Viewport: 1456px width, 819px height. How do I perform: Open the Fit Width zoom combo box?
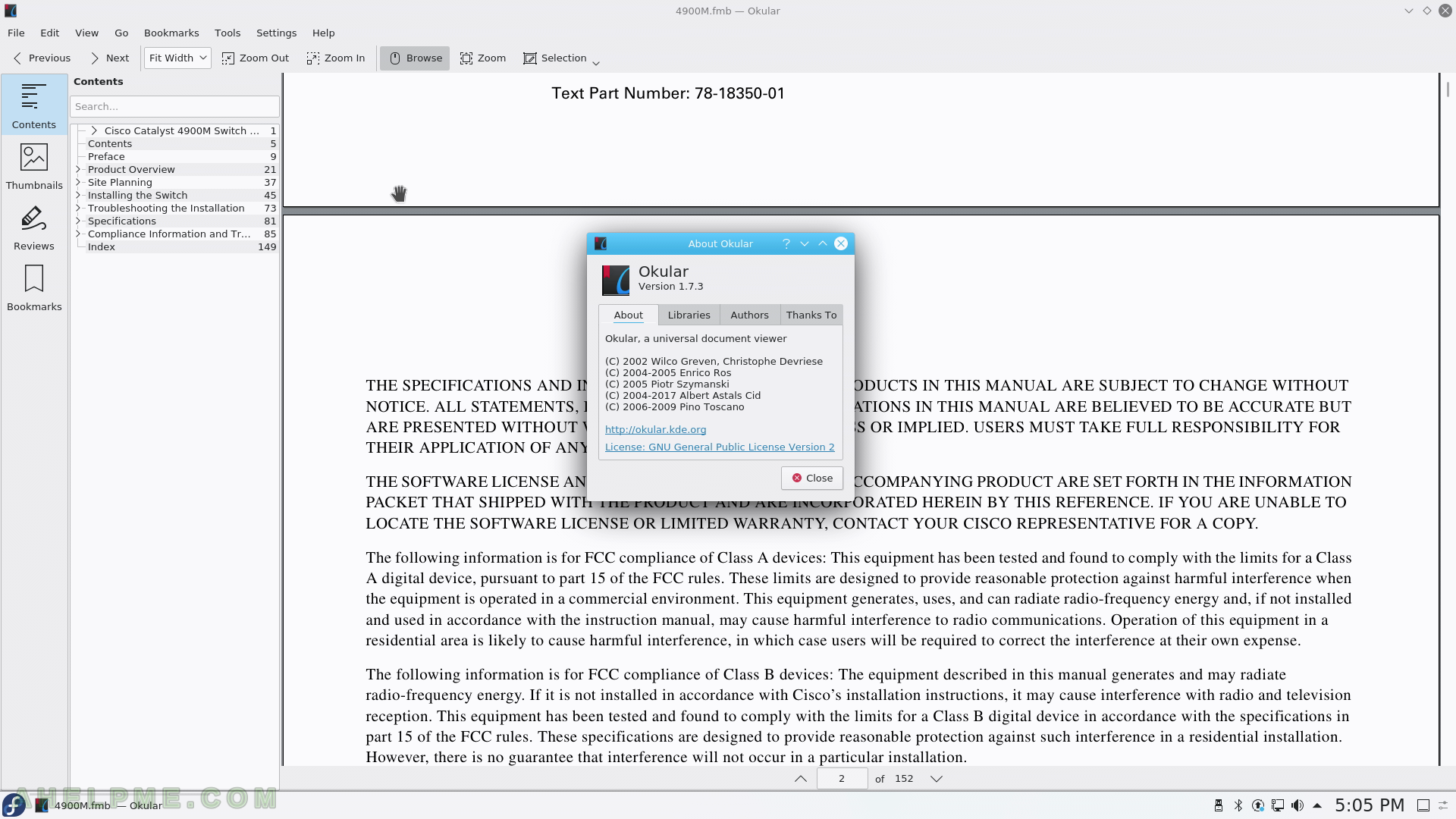click(x=177, y=58)
